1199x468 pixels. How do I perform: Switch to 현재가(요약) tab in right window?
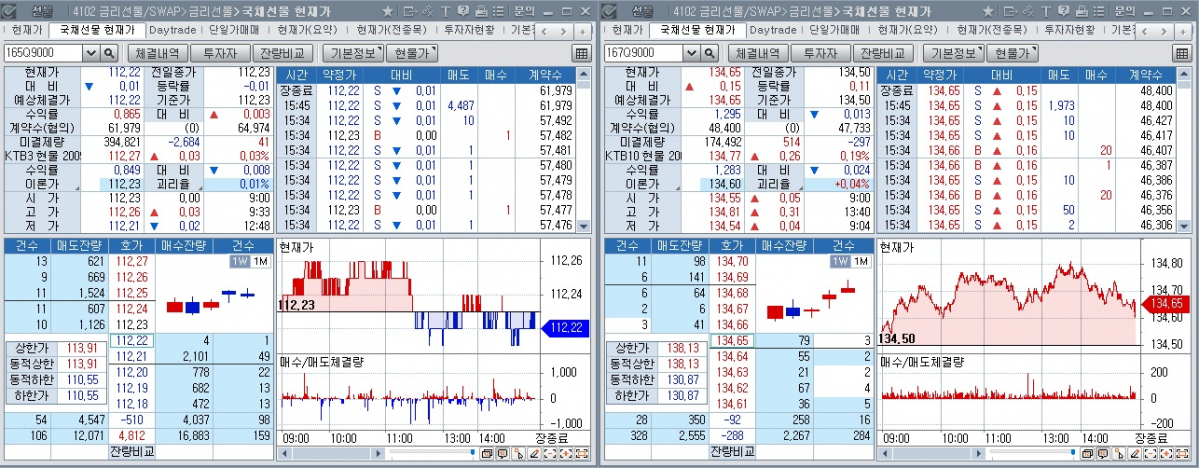point(907,31)
